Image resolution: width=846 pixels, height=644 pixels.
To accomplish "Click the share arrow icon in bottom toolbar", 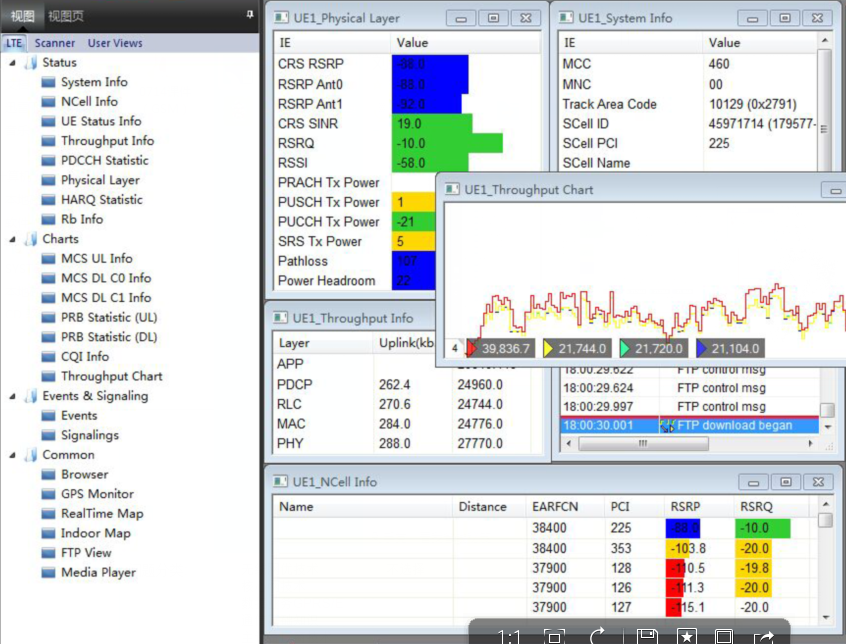I will (x=763, y=638).
